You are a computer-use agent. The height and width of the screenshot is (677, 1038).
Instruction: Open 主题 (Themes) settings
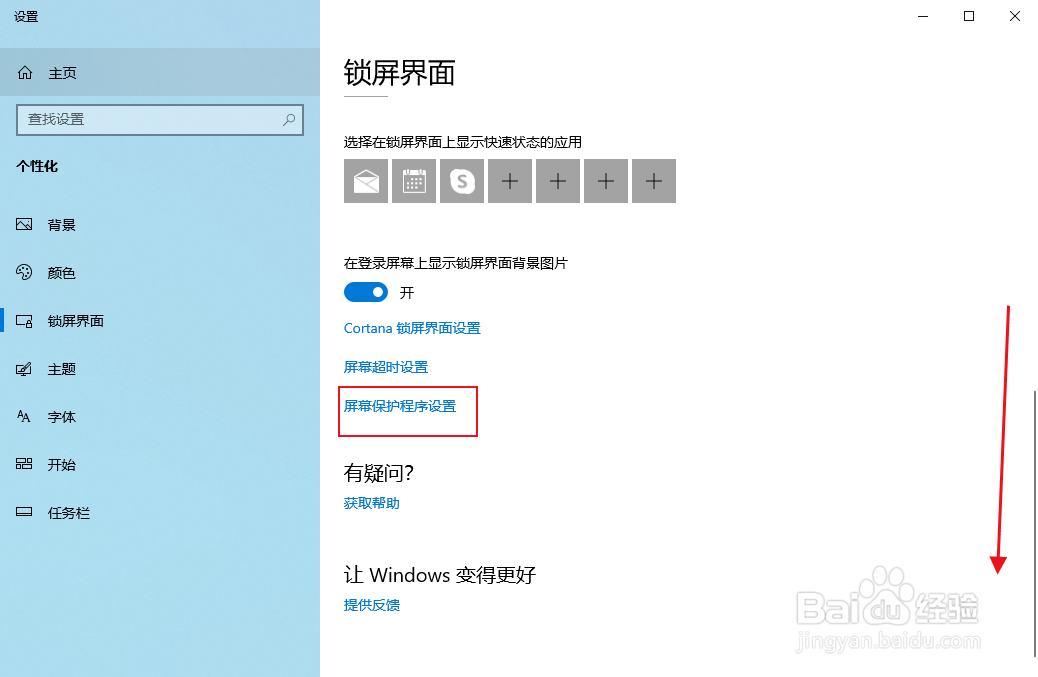pos(60,368)
